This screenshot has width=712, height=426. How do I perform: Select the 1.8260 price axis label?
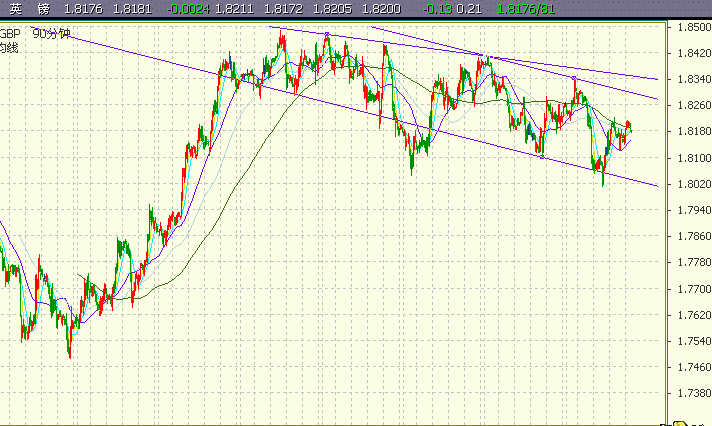click(694, 105)
